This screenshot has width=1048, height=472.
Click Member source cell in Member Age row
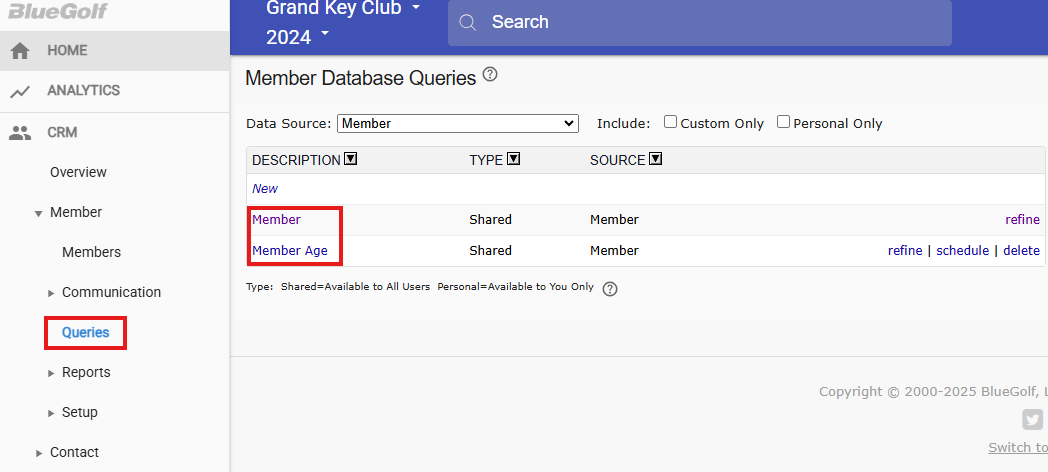point(614,251)
